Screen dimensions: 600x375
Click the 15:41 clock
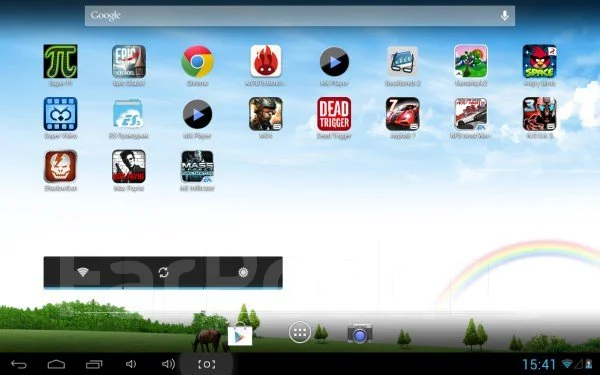[x=539, y=364]
